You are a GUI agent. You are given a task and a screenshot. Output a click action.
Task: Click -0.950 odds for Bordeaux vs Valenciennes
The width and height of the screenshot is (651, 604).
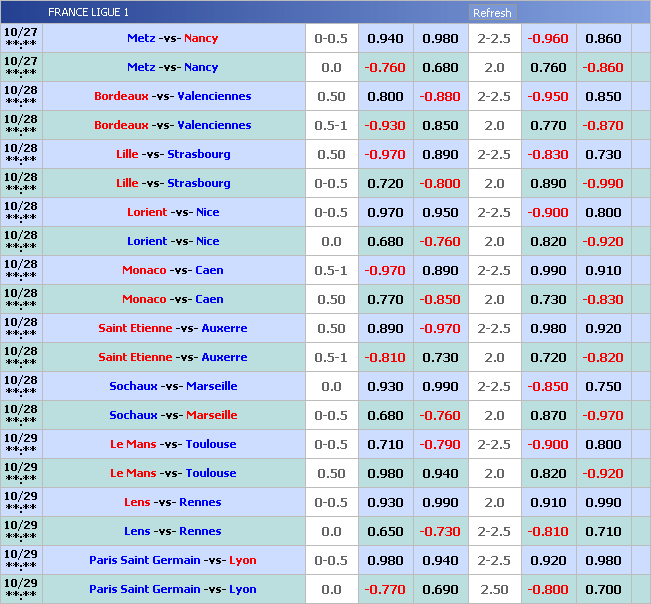[548, 96]
